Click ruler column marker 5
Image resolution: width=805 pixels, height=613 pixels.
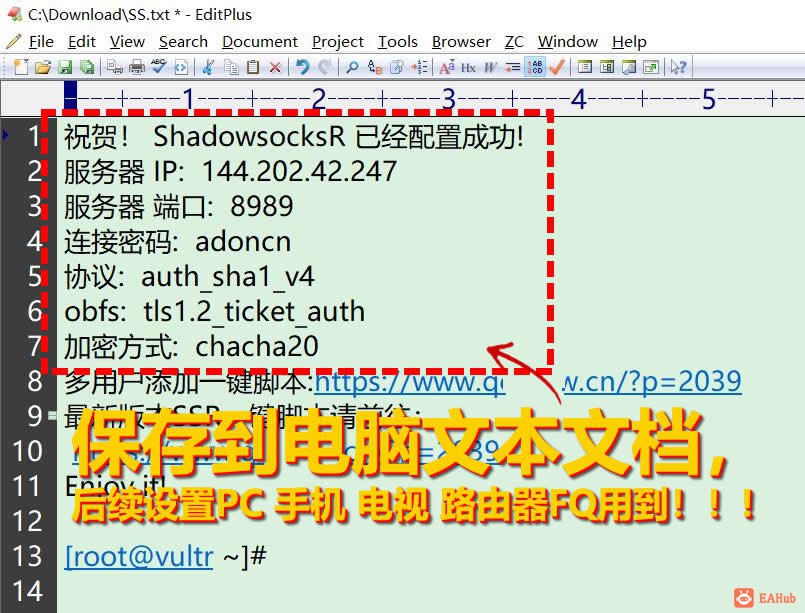point(709,99)
